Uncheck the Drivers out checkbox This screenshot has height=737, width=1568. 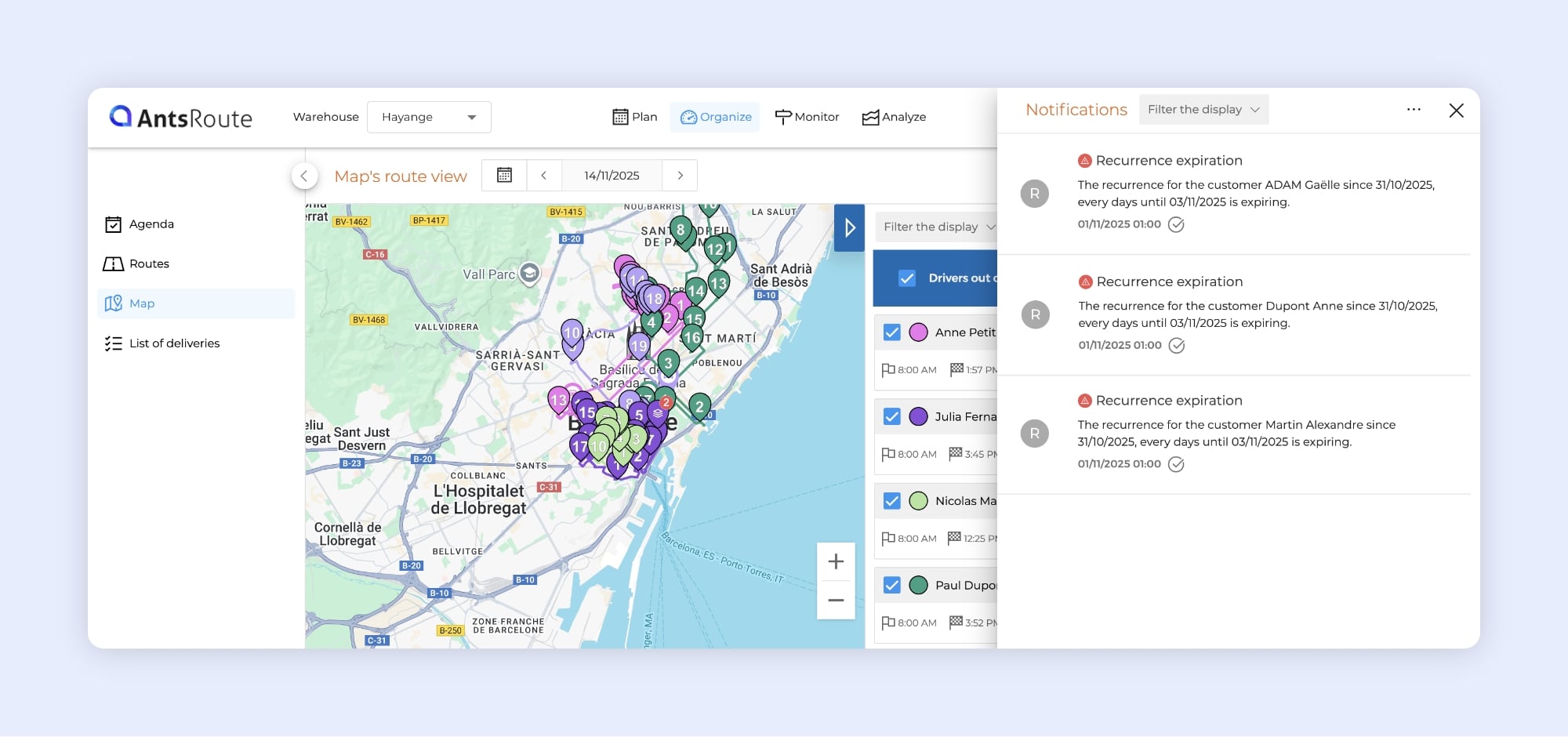(907, 278)
